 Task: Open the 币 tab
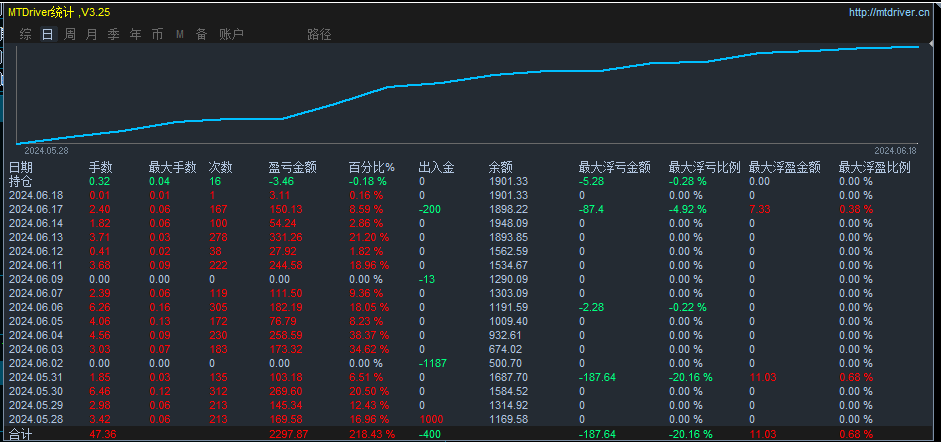tap(157, 34)
